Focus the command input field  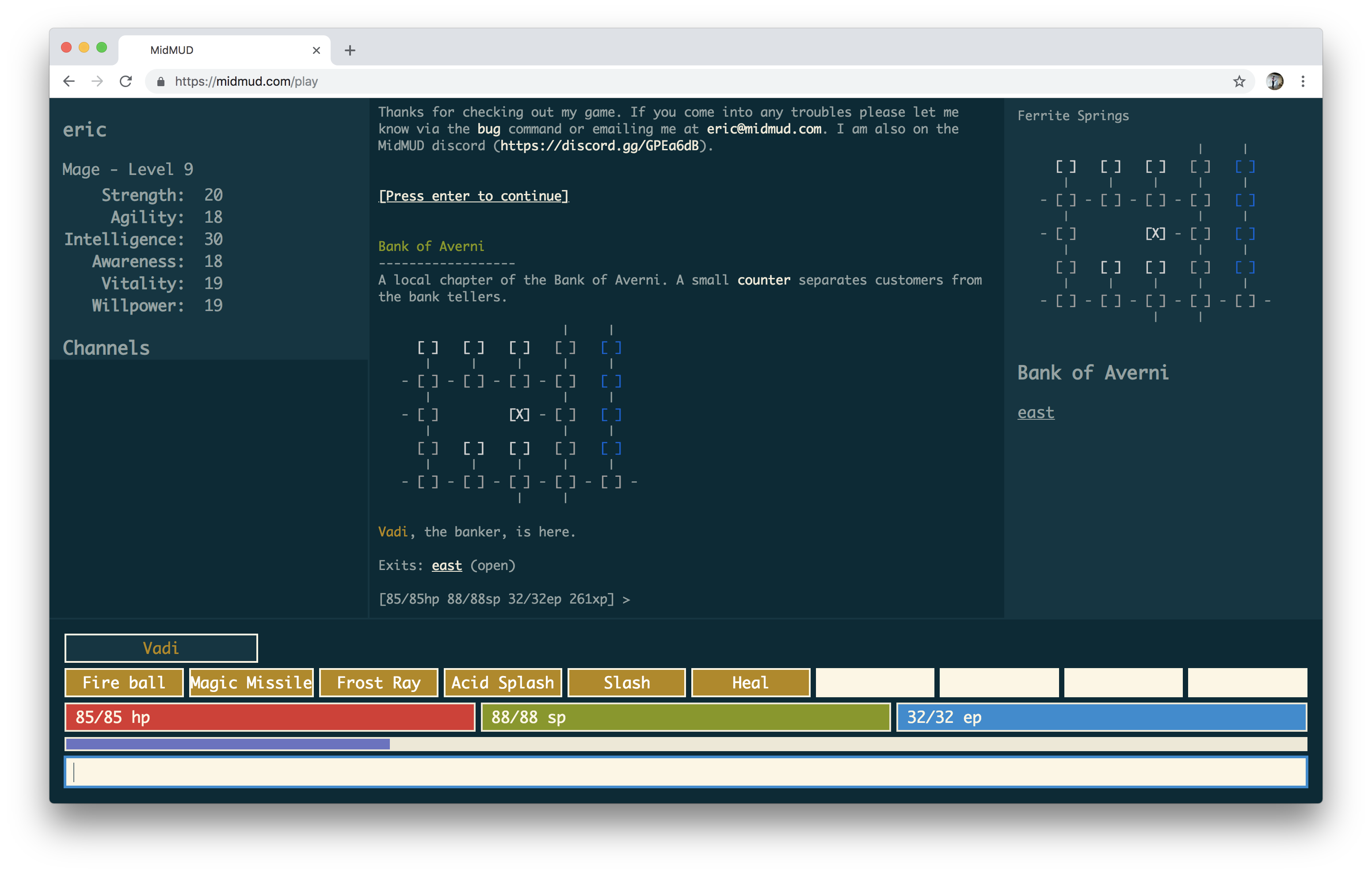coord(686,772)
